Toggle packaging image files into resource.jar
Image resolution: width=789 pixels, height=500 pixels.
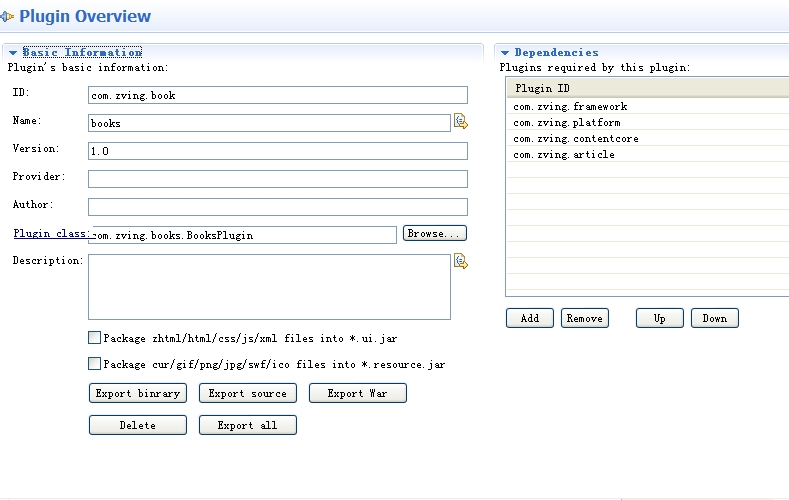pyautogui.click(x=95, y=364)
